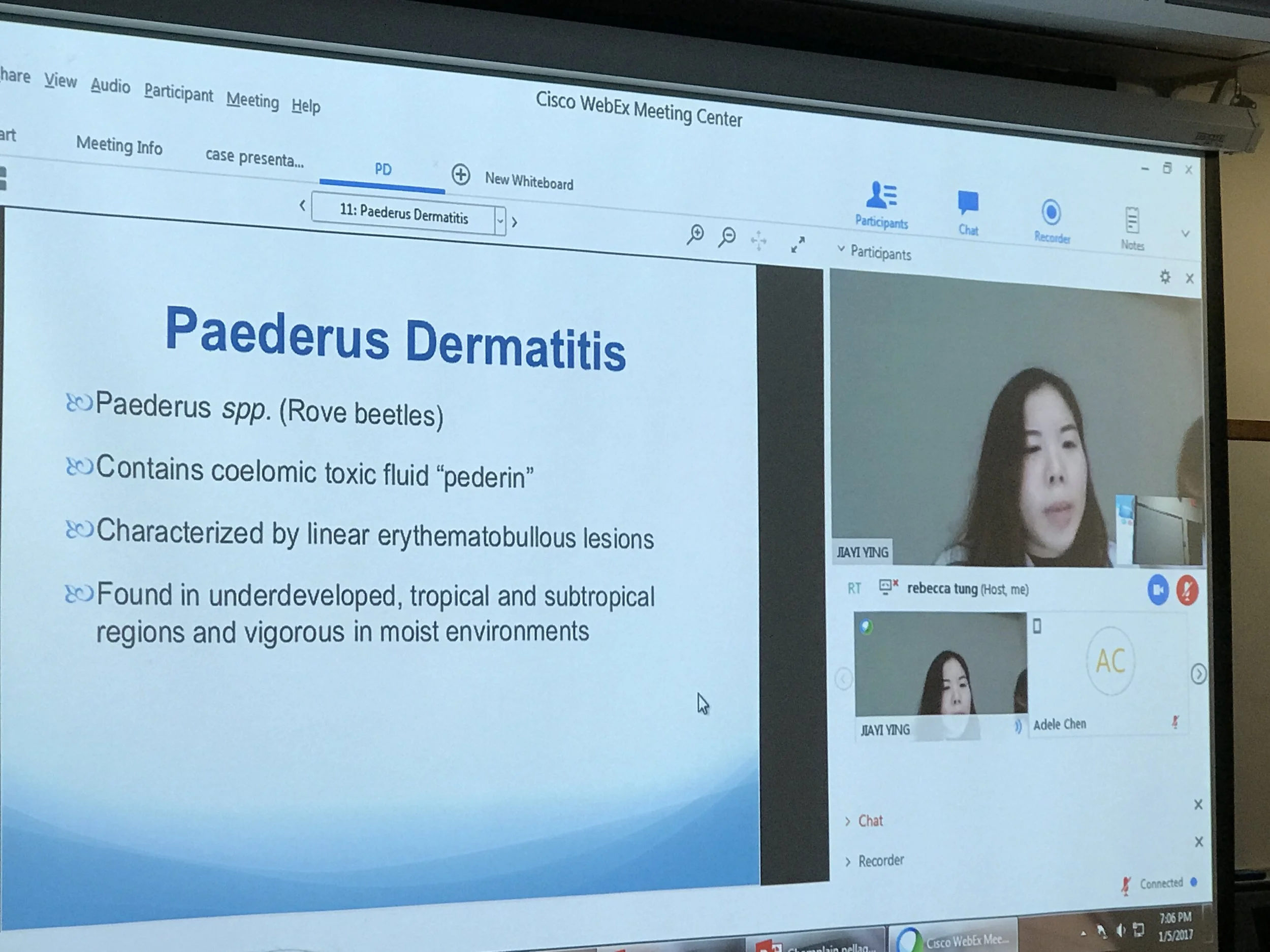Go to the next slide arrow

pyautogui.click(x=515, y=222)
